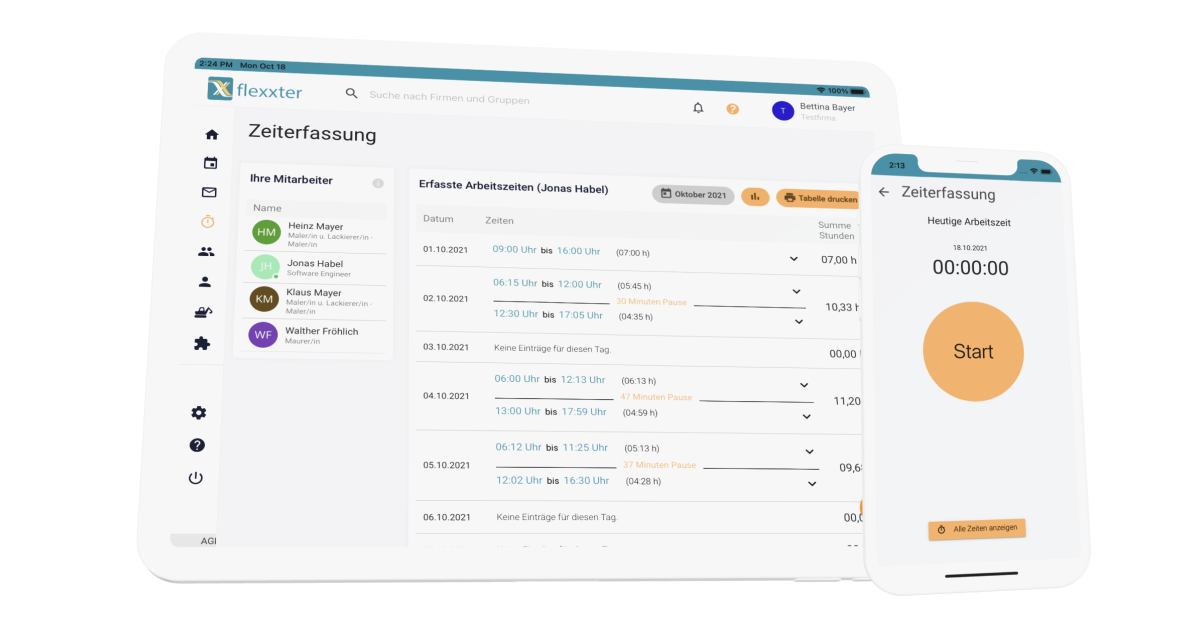Select employee name Jonas Habel

coord(315,264)
